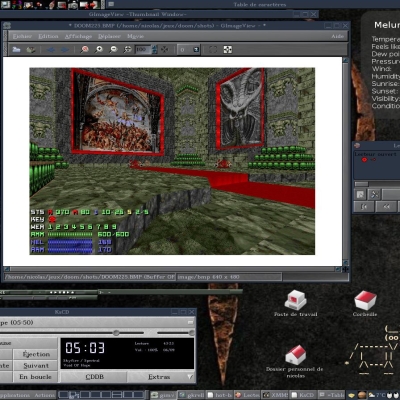Click the DOOM screenshot image in viewer

(x=172, y=161)
